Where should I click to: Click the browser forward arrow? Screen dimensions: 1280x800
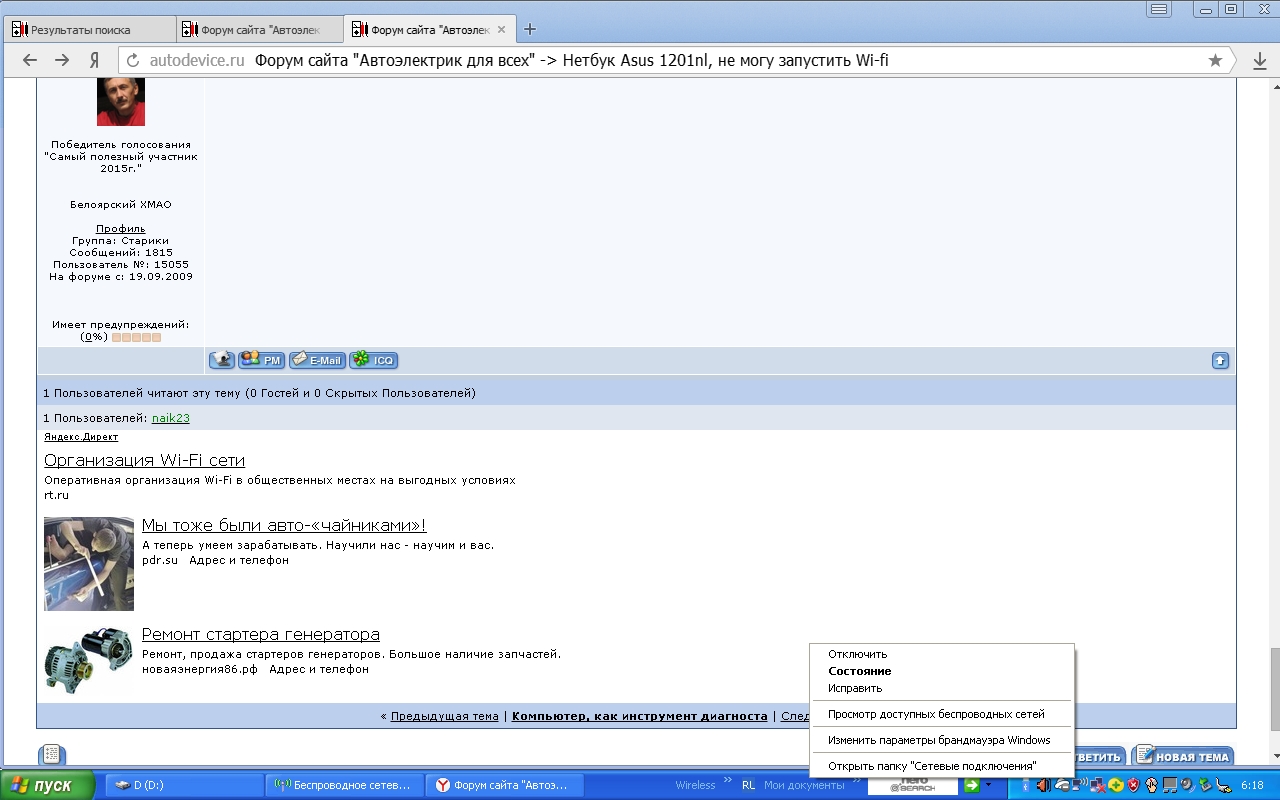tap(62, 61)
